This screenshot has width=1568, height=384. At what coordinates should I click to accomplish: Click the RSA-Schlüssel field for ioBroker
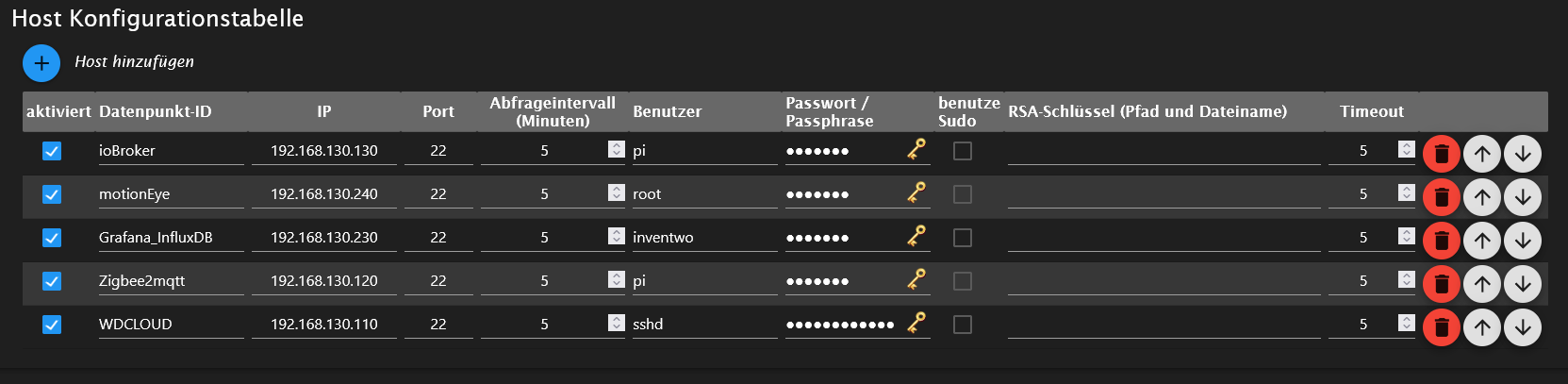coord(1164,151)
